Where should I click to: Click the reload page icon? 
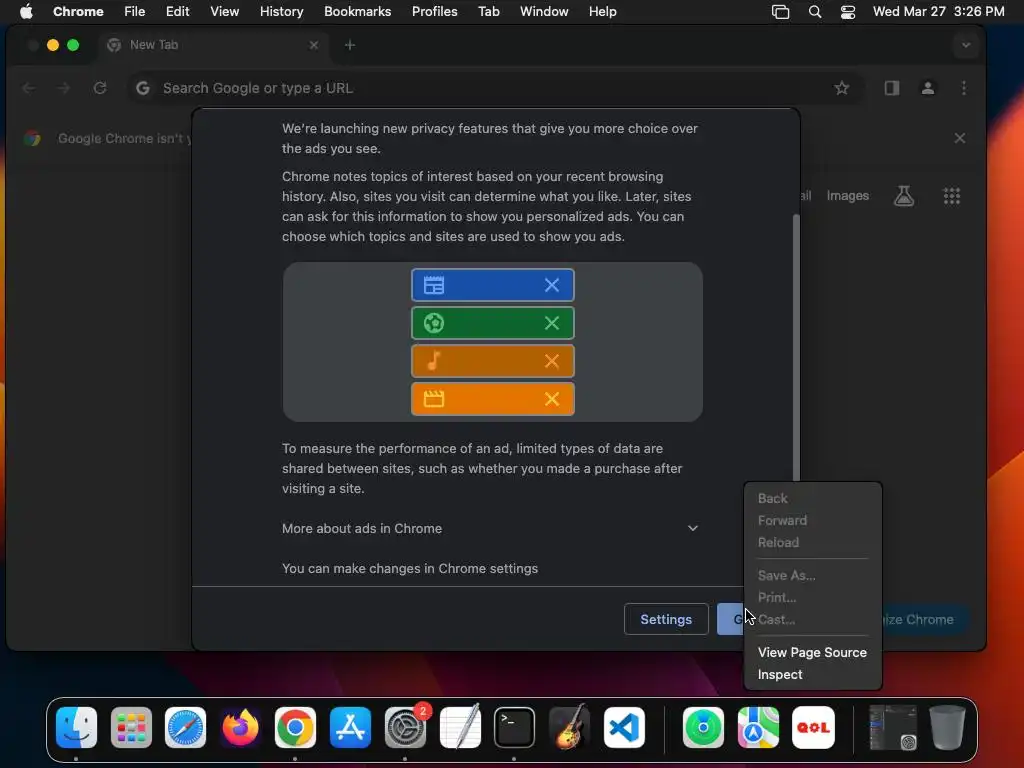(x=100, y=88)
